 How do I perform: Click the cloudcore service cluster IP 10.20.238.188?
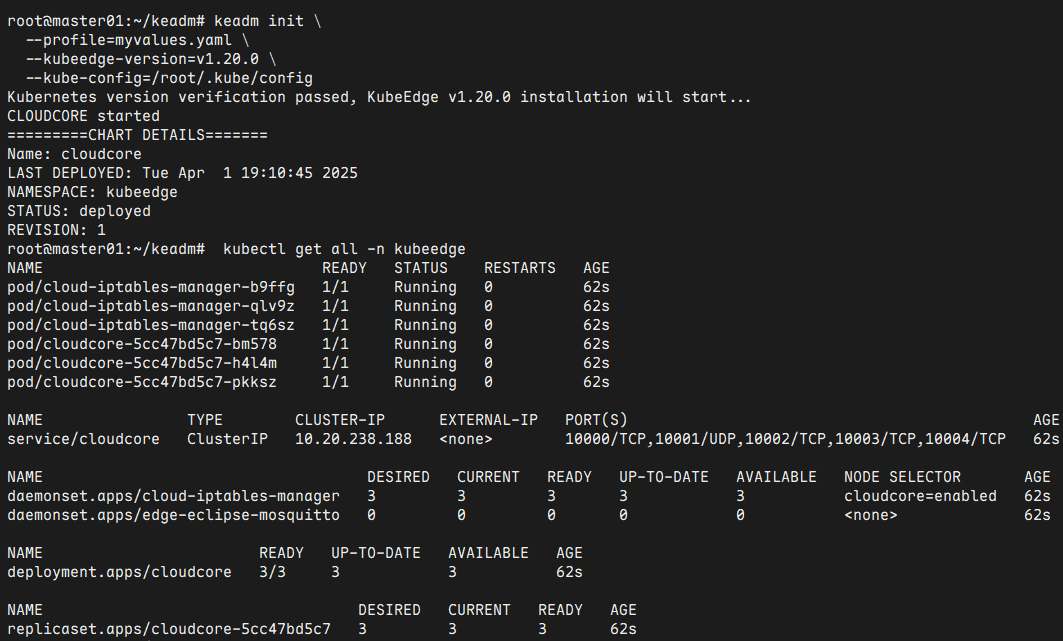click(353, 439)
